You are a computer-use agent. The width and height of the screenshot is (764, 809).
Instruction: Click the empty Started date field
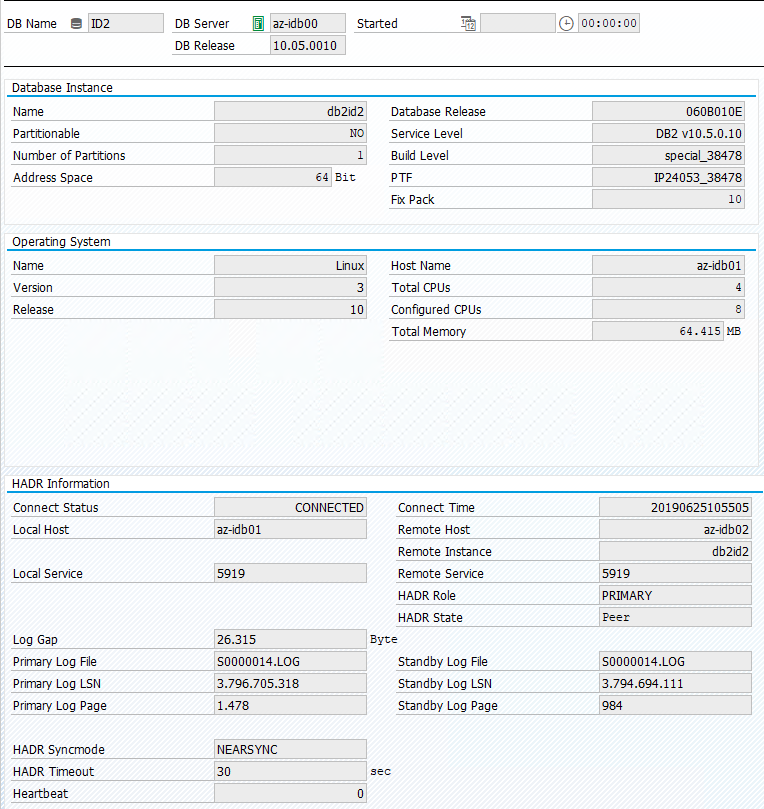(x=518, y=24)
